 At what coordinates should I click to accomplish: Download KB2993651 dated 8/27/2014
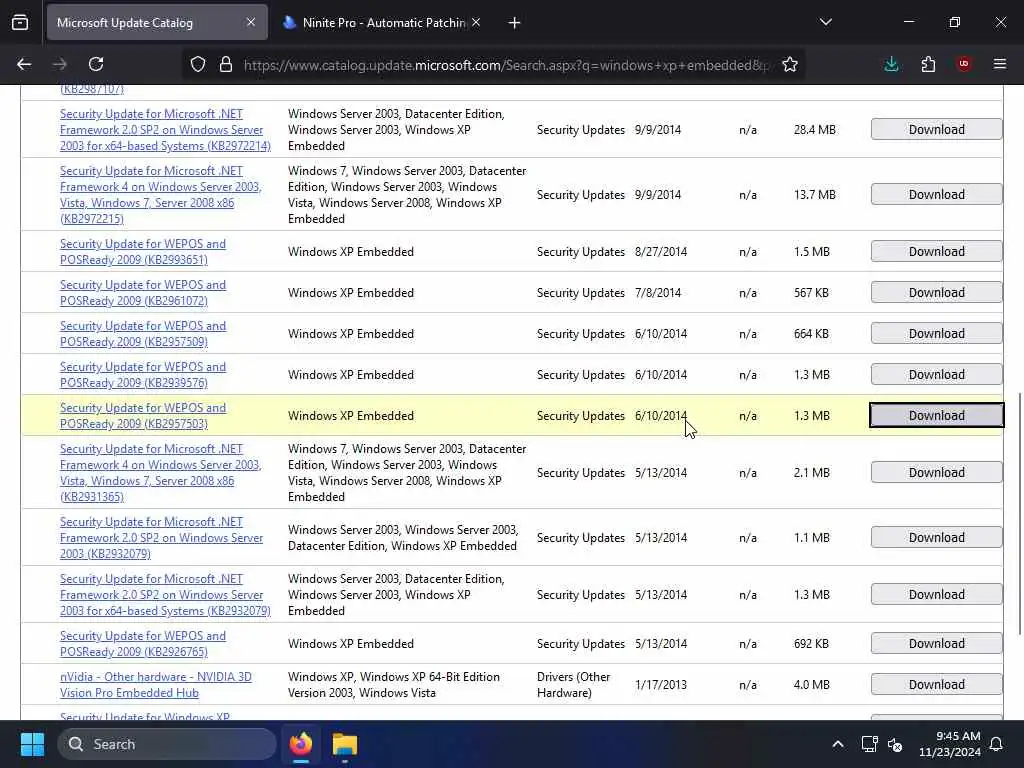[x=936, y=251]
